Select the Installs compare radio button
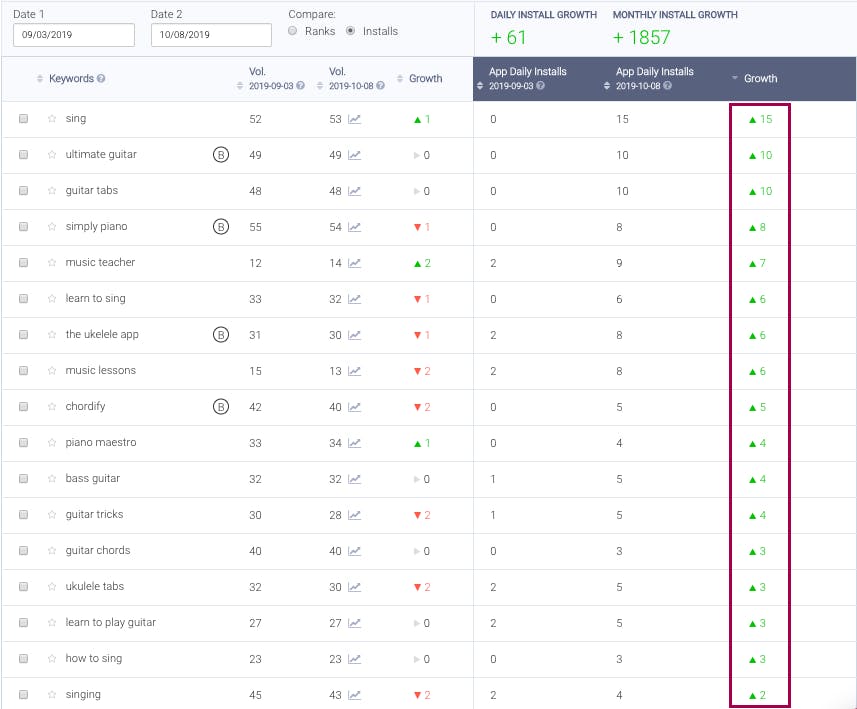The height and width of the screenshot is (709, 857). coord(350,32)
